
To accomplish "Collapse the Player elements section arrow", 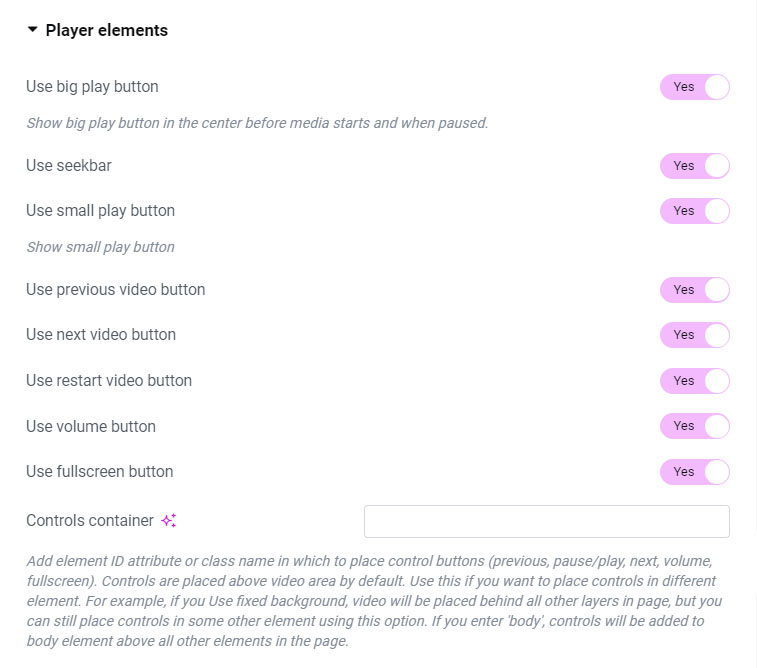I will pos(32,30).
